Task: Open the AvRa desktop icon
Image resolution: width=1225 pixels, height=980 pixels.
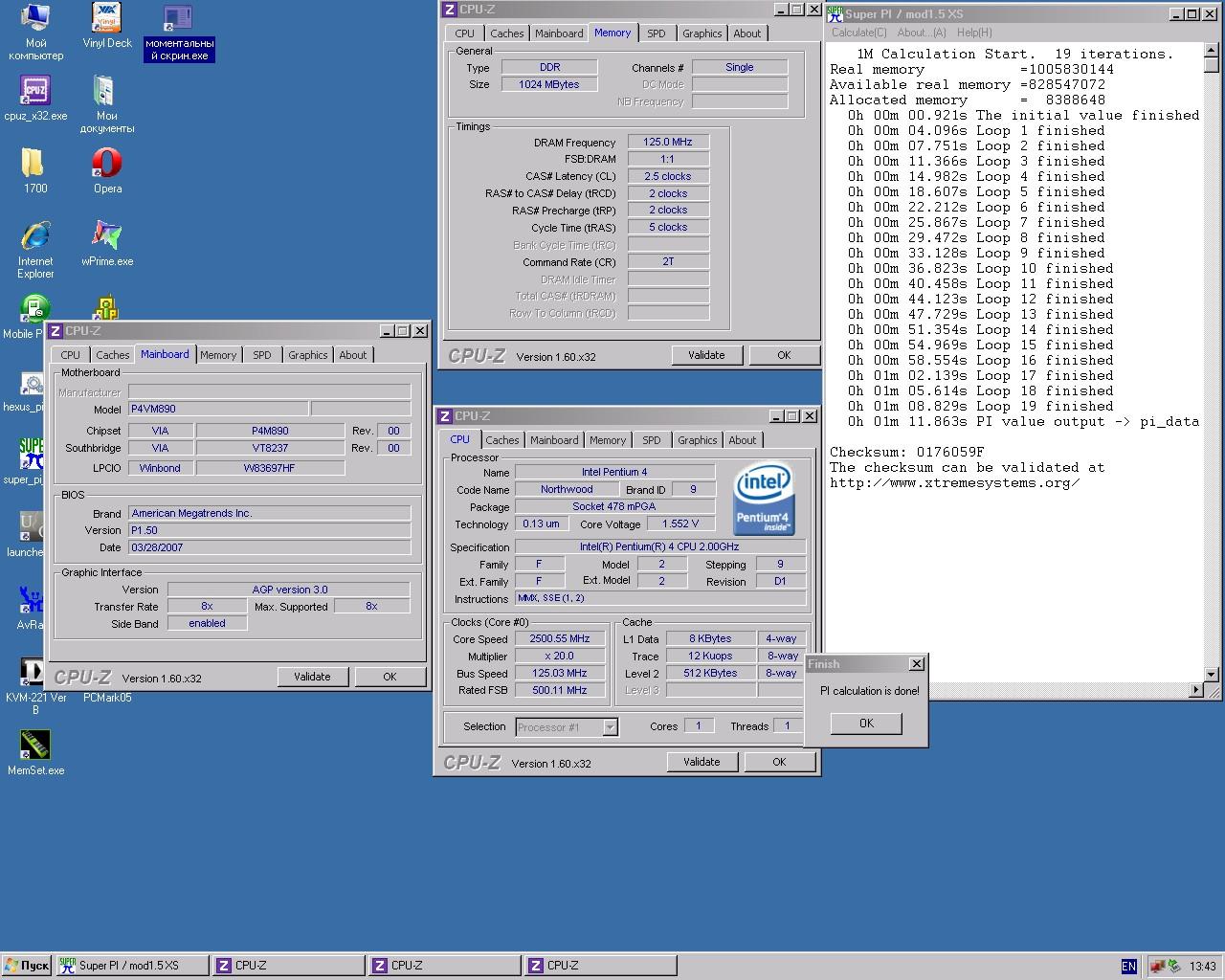Action: [x=31, y=608]
